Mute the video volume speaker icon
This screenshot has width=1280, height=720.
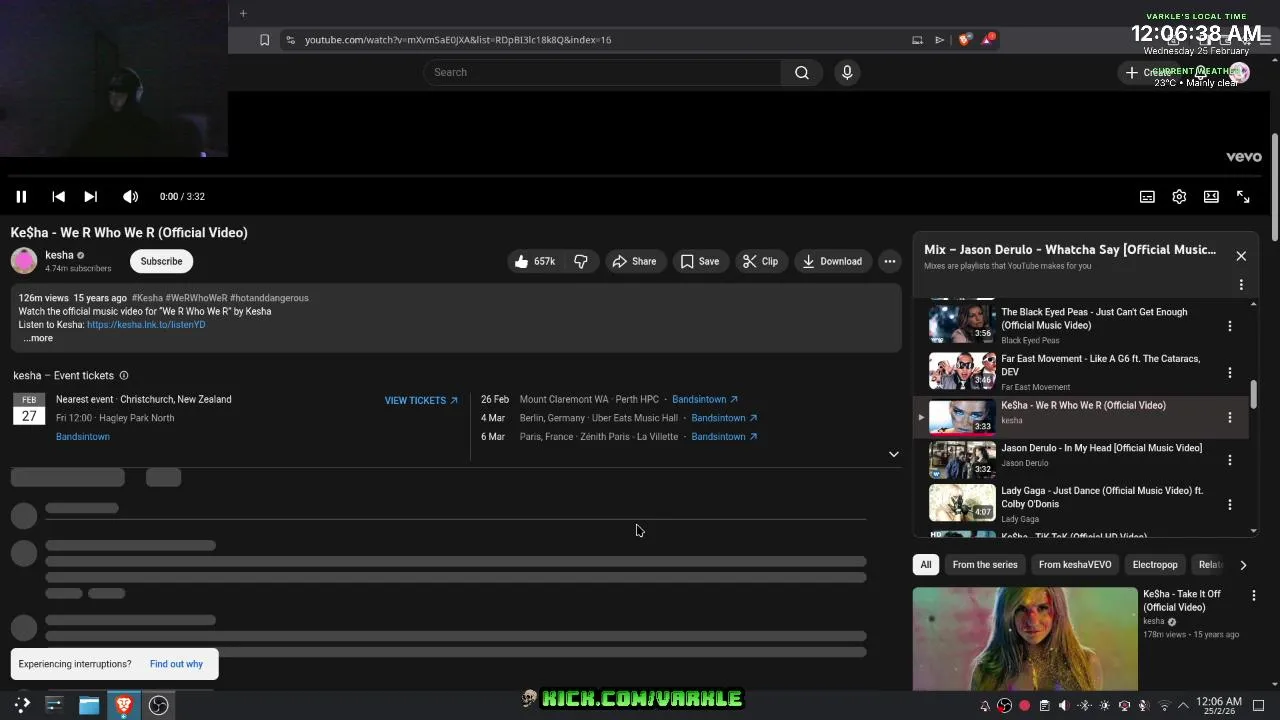point(130,197)
